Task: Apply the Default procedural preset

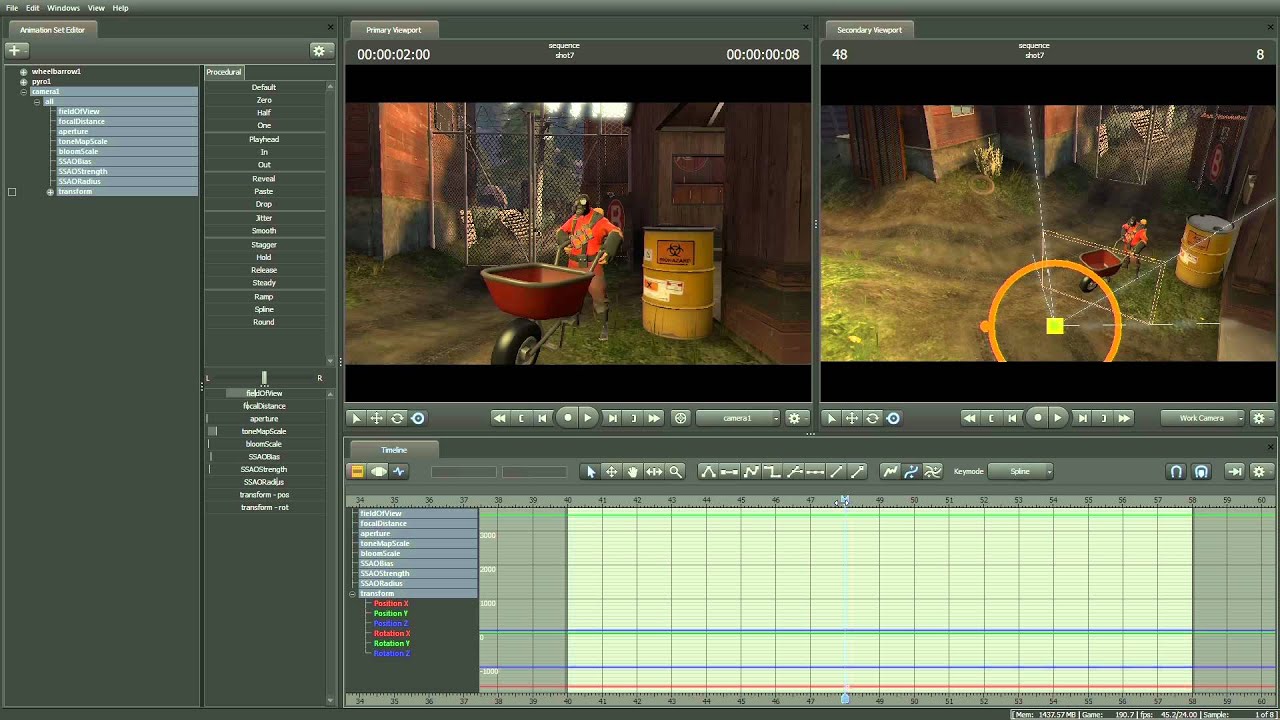Action: [x=264, y=87]
